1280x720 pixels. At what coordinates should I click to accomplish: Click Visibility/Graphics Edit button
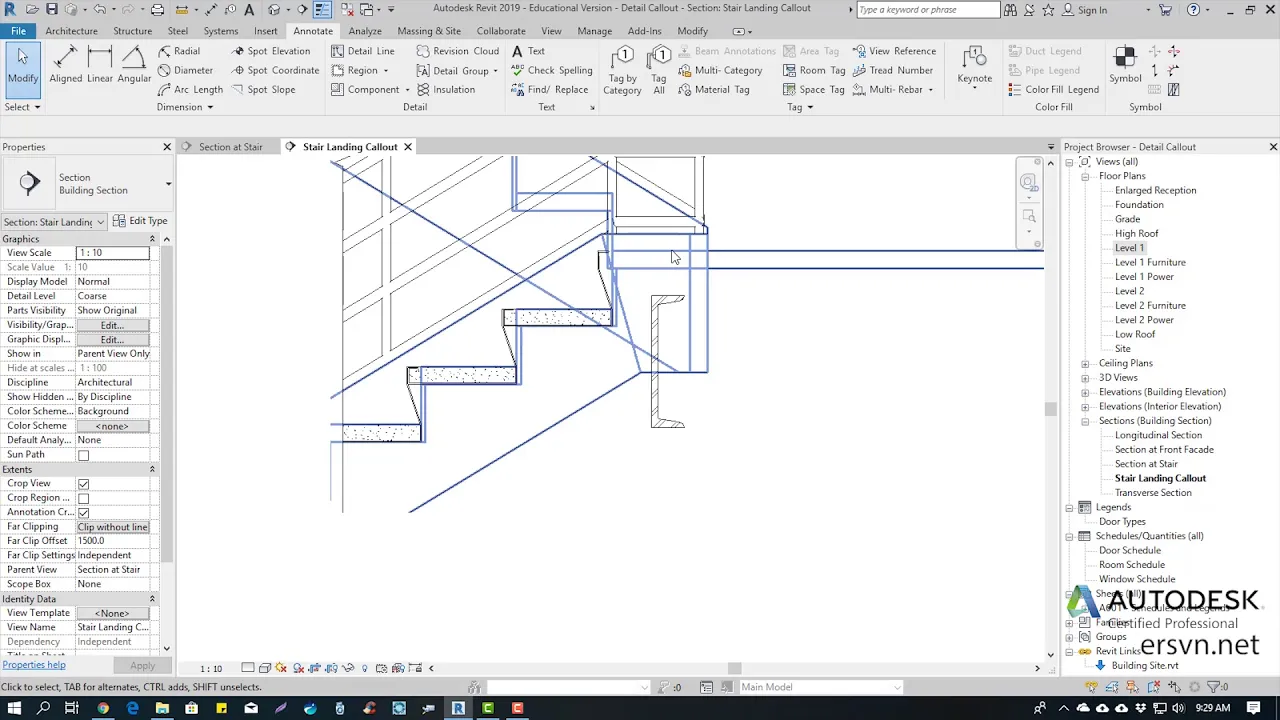pos(112,325)
